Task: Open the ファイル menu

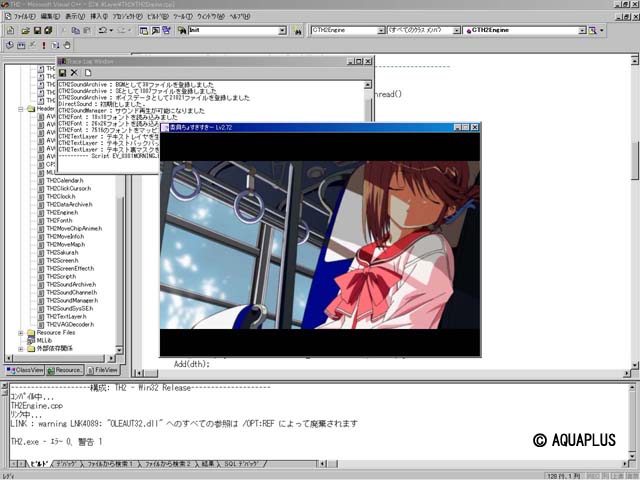Action: [25, 16]
